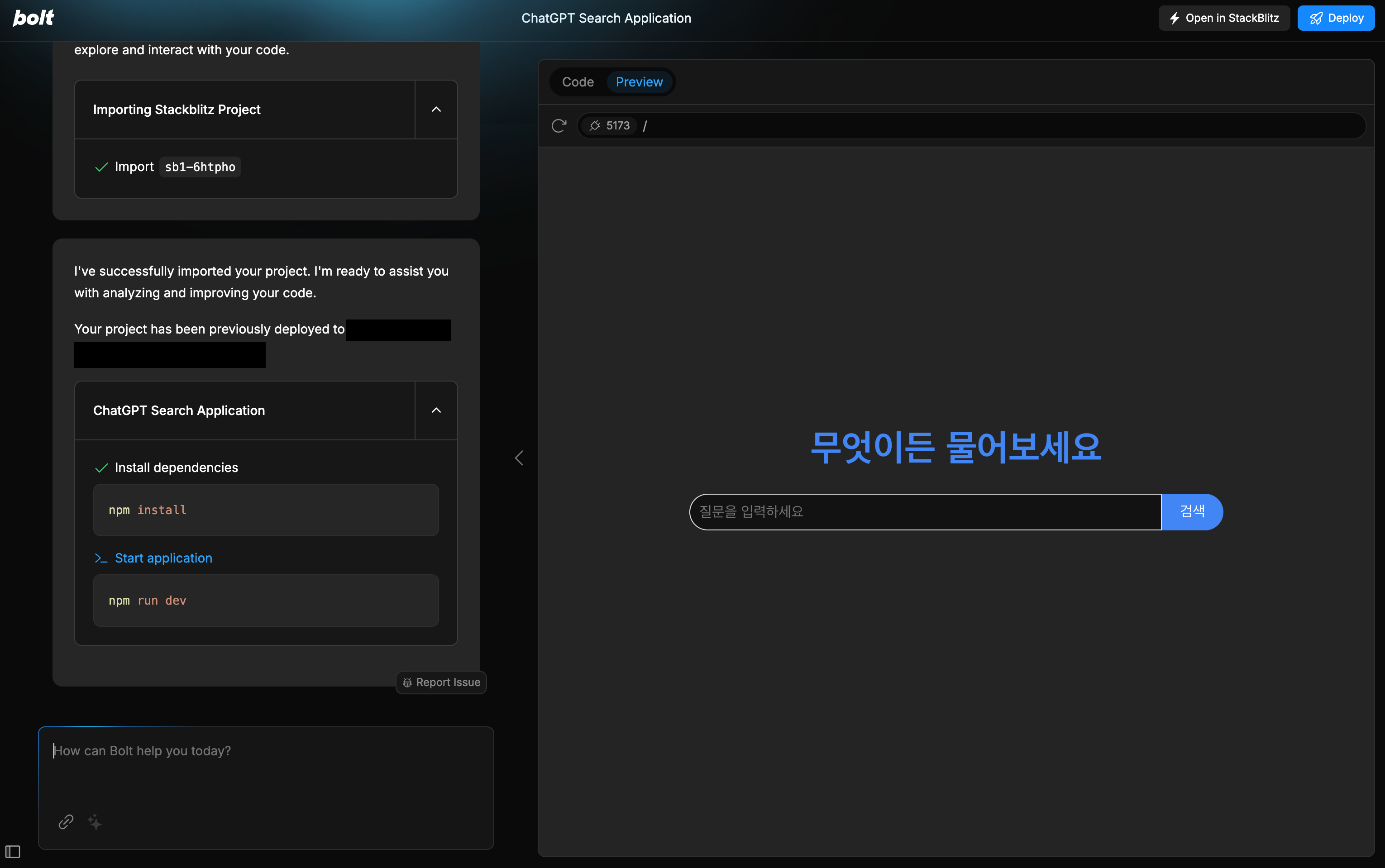Collapse the preview panel with left chevron

[519, 458]
